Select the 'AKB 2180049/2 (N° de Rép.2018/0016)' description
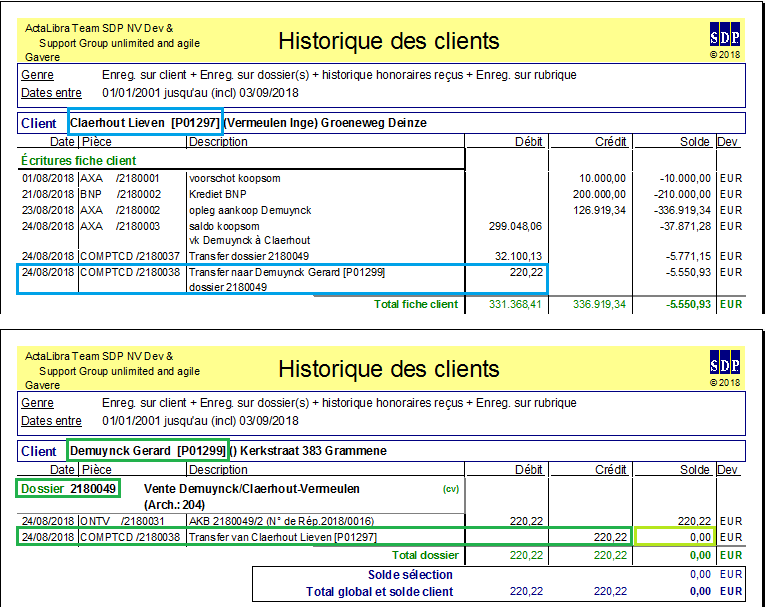This screenshot has width=766, height=607. (x=281, y=521)
